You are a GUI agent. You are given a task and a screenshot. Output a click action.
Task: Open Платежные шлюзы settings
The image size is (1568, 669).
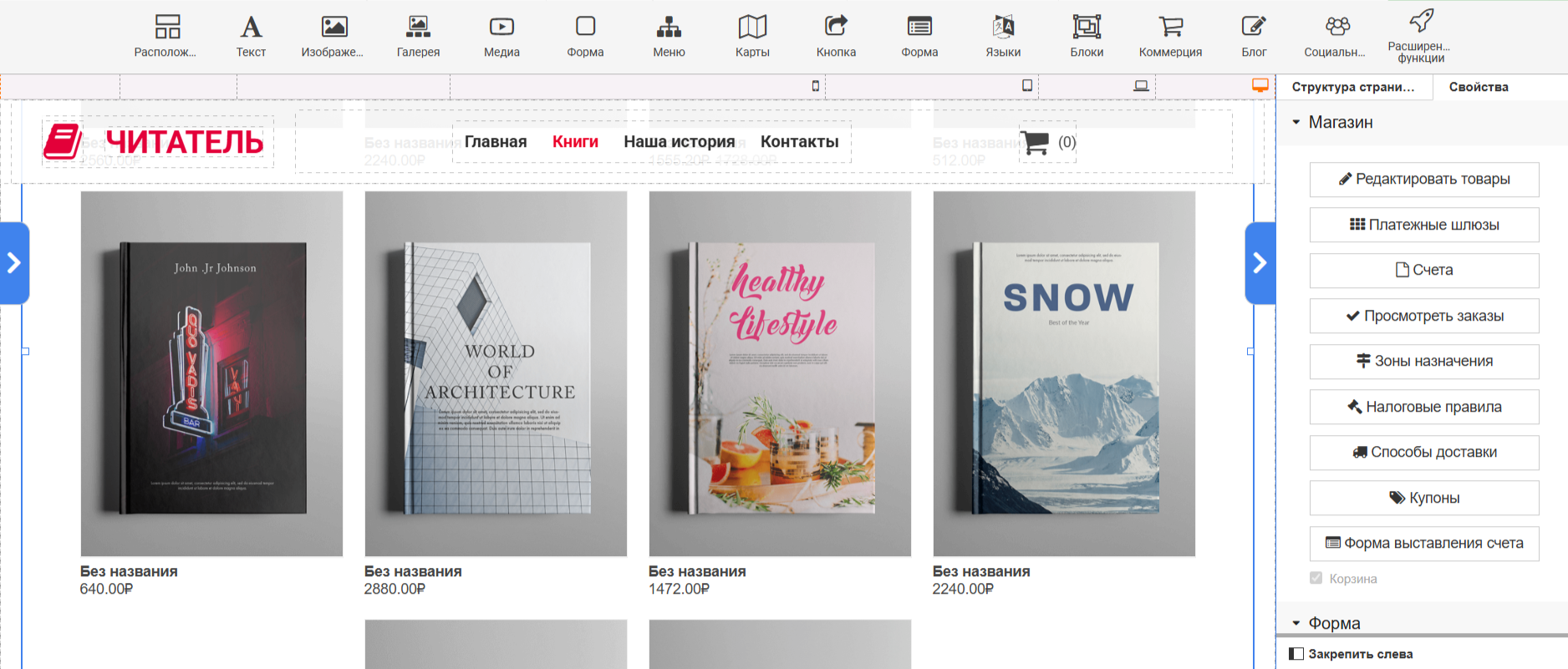tap(1423, 225)
